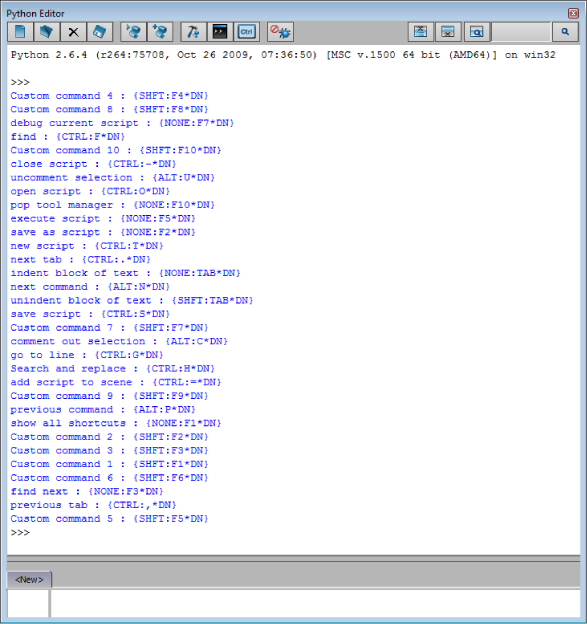Click the new script icon

tap(20, 32)
